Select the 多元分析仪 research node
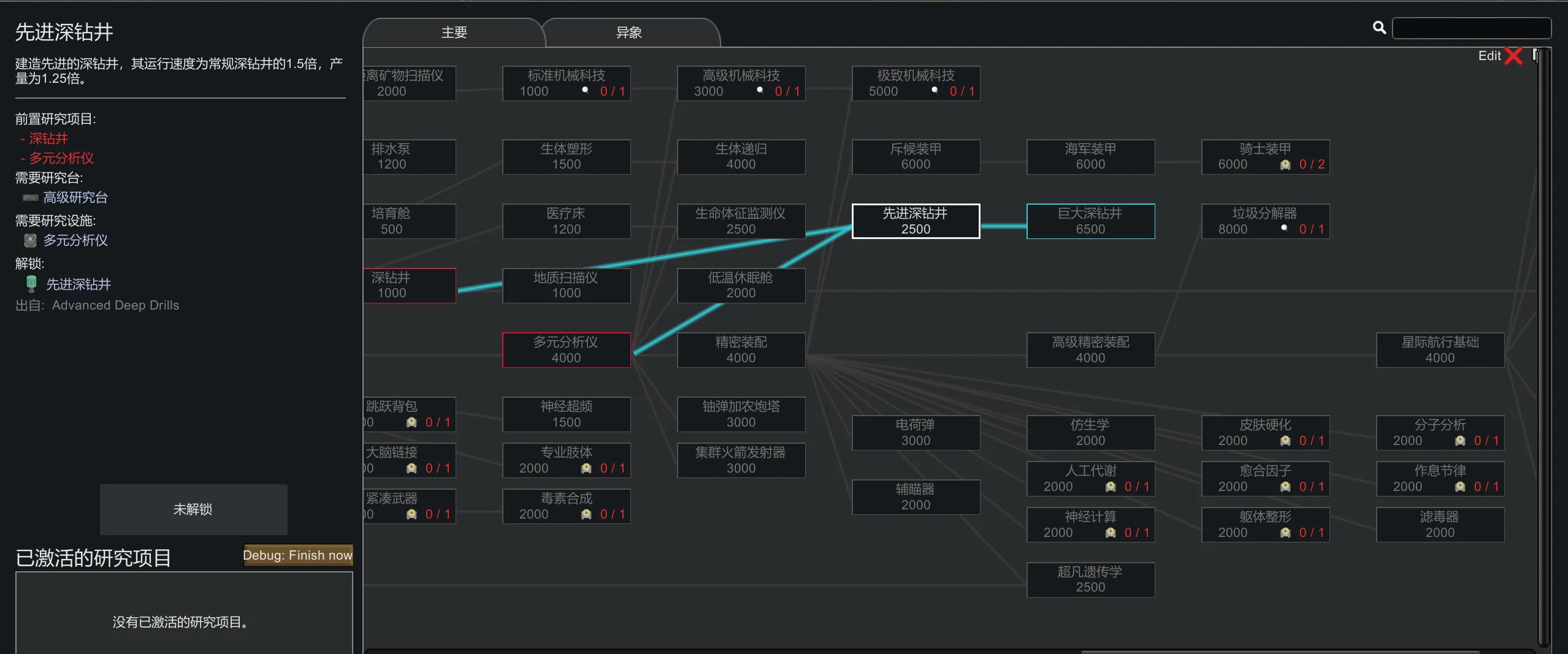1568x654 pixels. [x=565, y=350]
